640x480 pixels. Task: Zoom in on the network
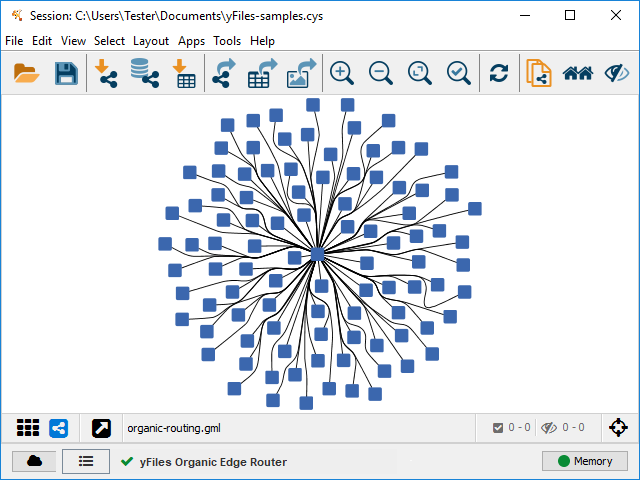tap(342, 73)
